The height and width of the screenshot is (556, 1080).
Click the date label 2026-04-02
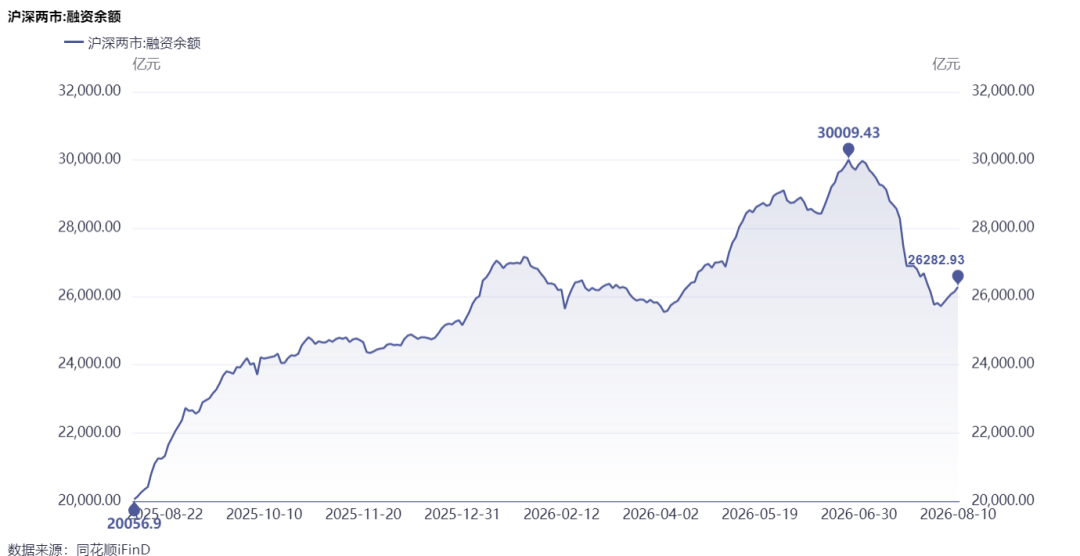pyautogui.click(x=661, y=514)
